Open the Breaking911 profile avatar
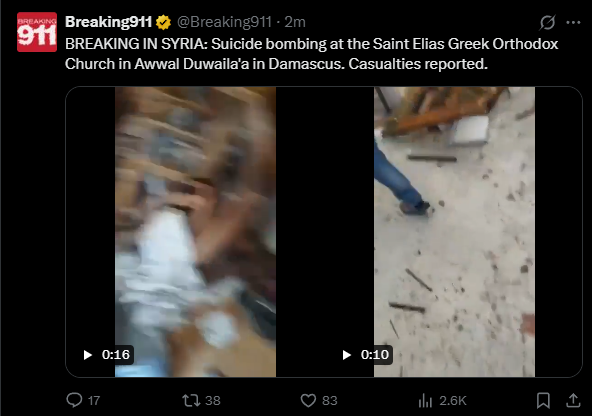 tap(37, 32)
